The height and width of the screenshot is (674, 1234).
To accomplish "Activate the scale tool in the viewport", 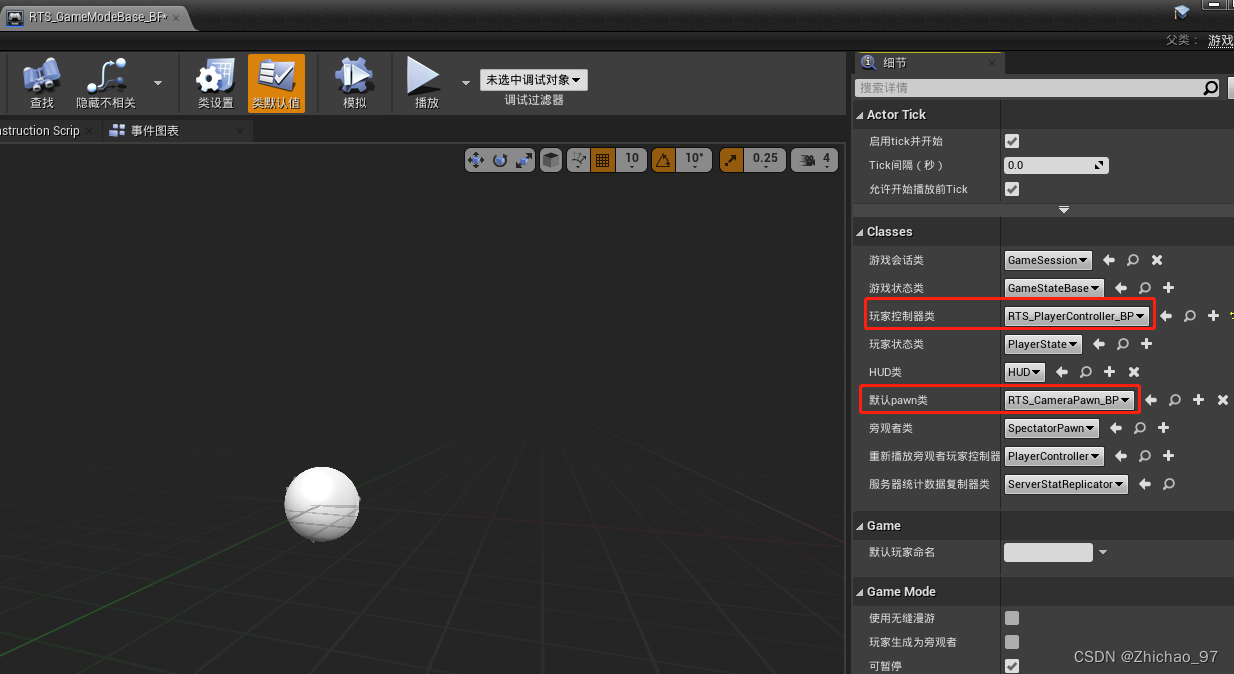I will pyautogui.click(x=521, y=160).
